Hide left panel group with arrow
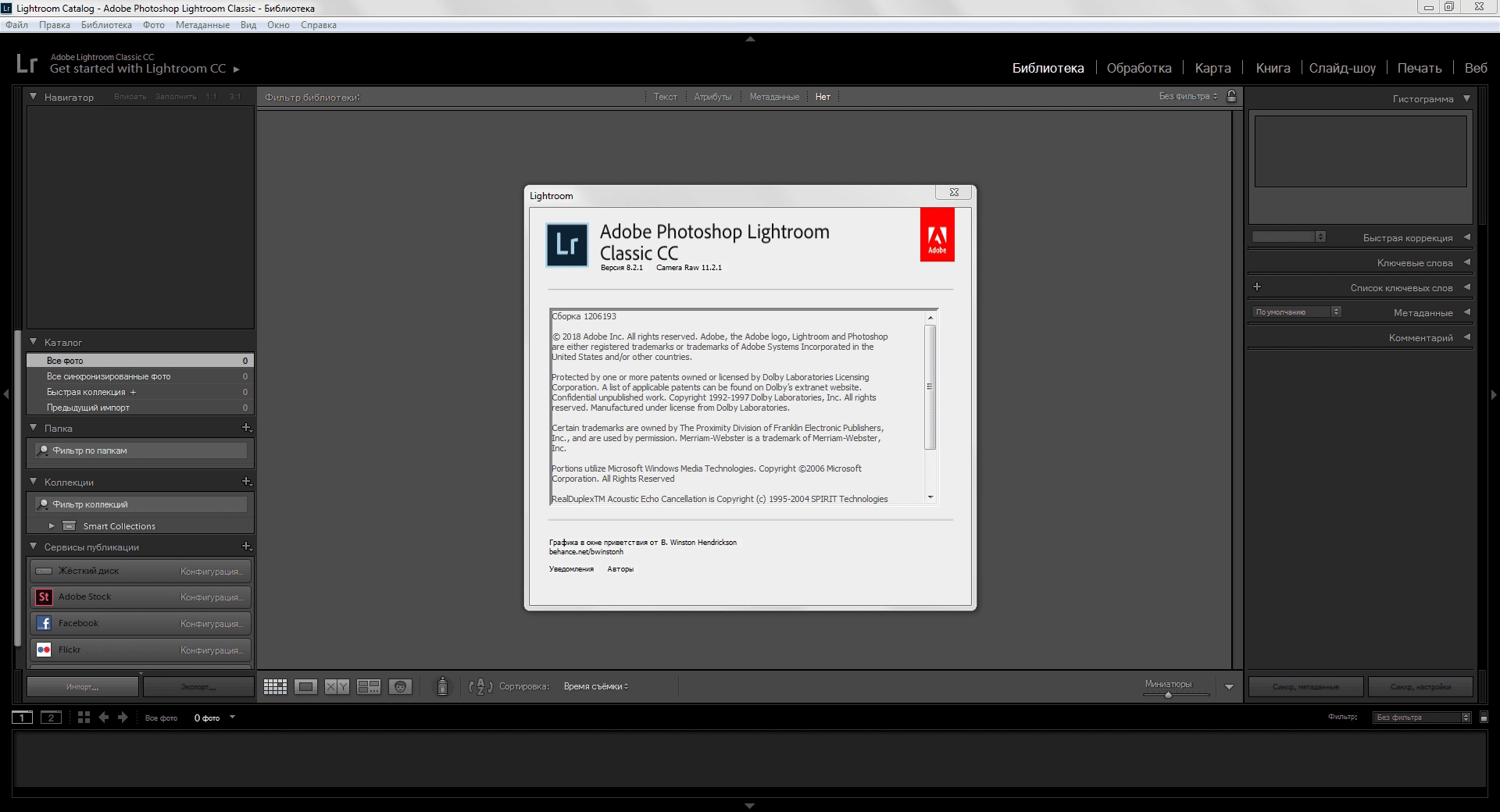 coord(5,394)
